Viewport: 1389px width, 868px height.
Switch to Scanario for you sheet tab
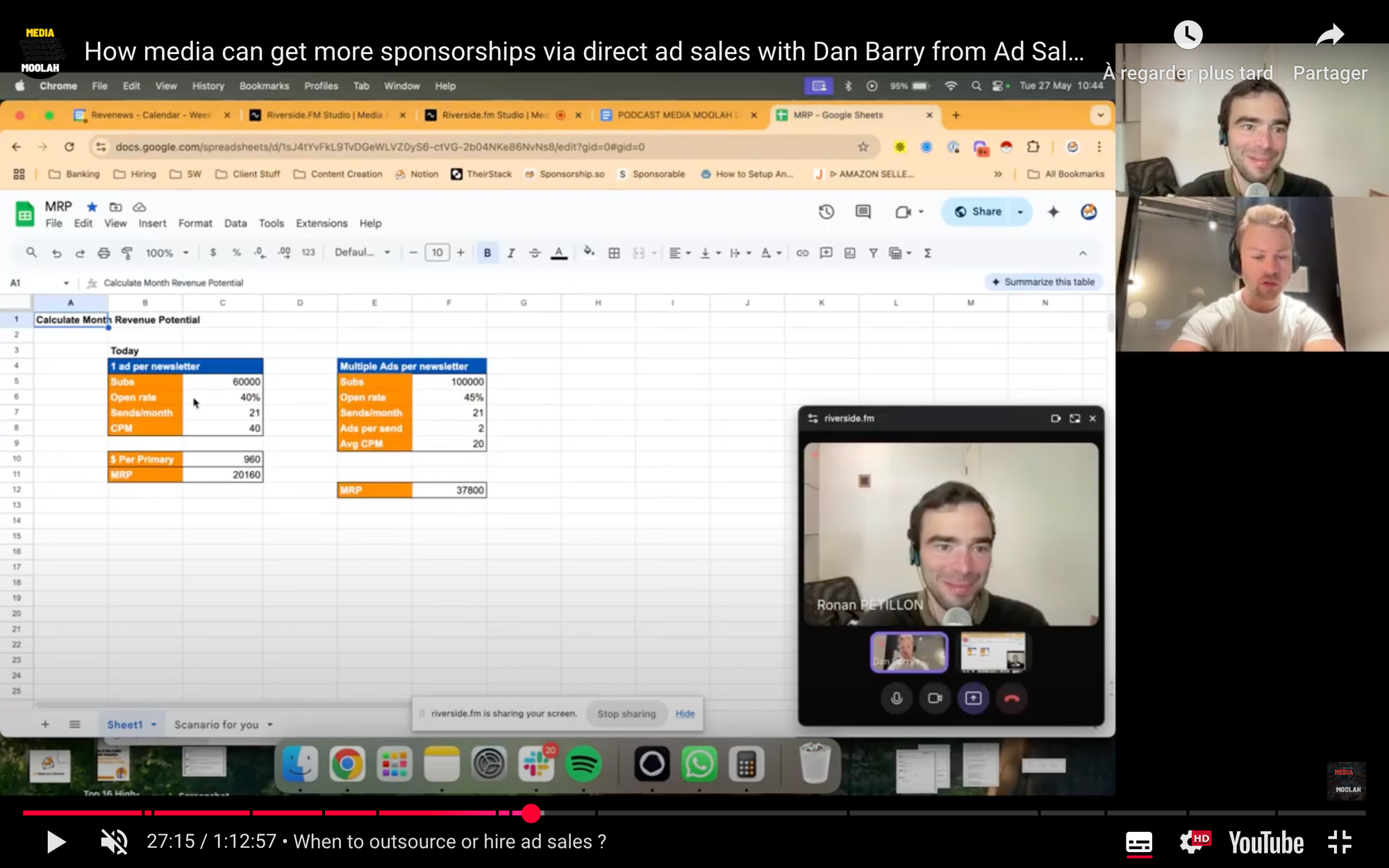coord(217,724)
